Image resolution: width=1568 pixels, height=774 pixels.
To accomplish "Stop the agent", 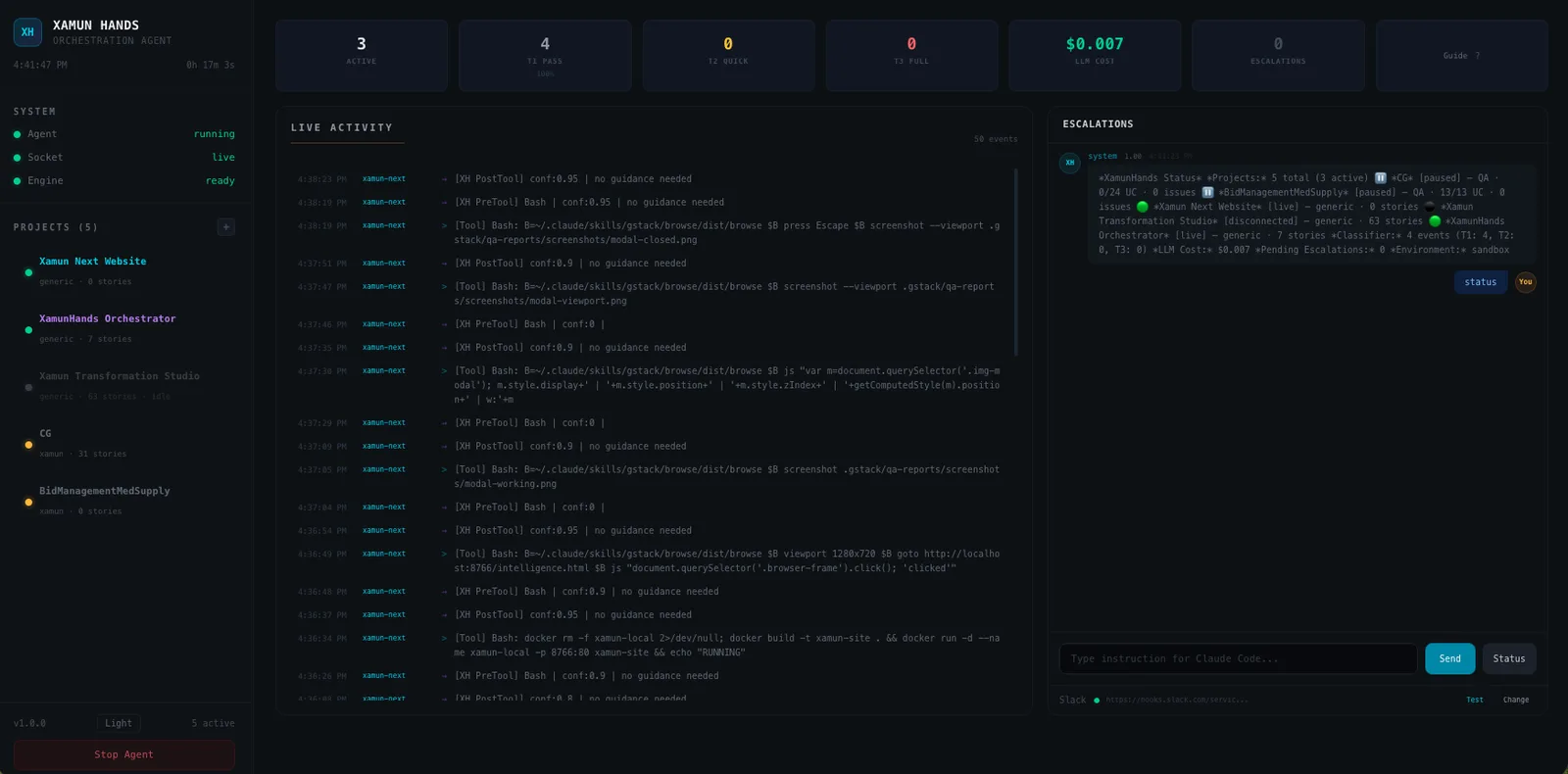I will (x=124, y=754).
